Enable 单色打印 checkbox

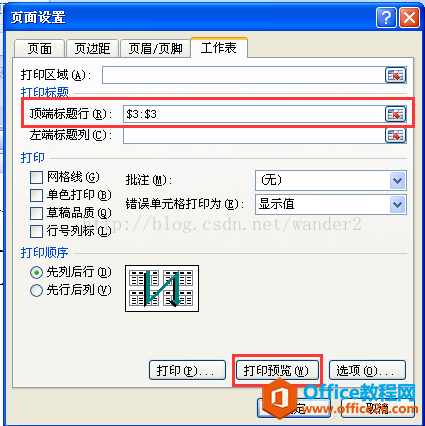pyautogui.click(x=36, y=195)
